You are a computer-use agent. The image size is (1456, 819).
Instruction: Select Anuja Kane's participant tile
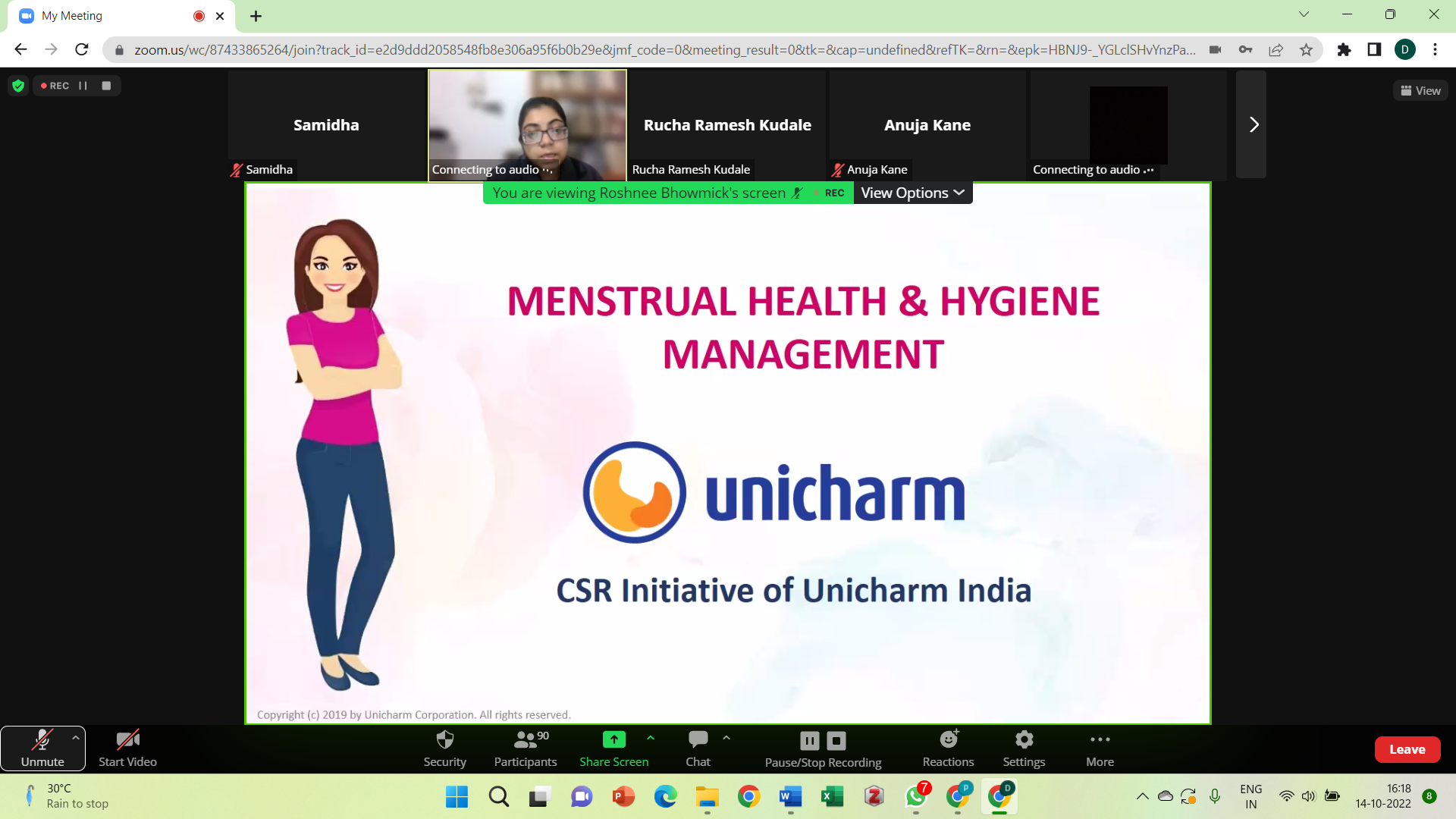tap(927, 125)
